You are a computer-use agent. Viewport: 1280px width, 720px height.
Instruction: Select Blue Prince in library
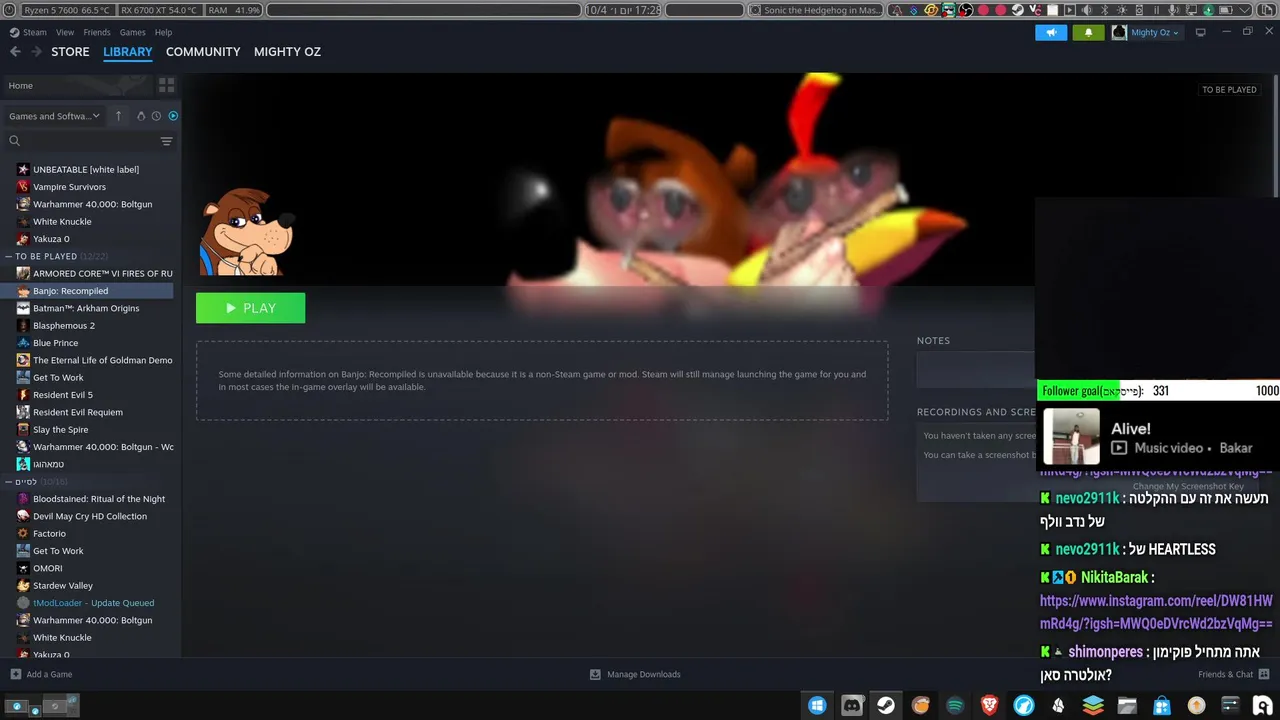click(x=55, y=343)
